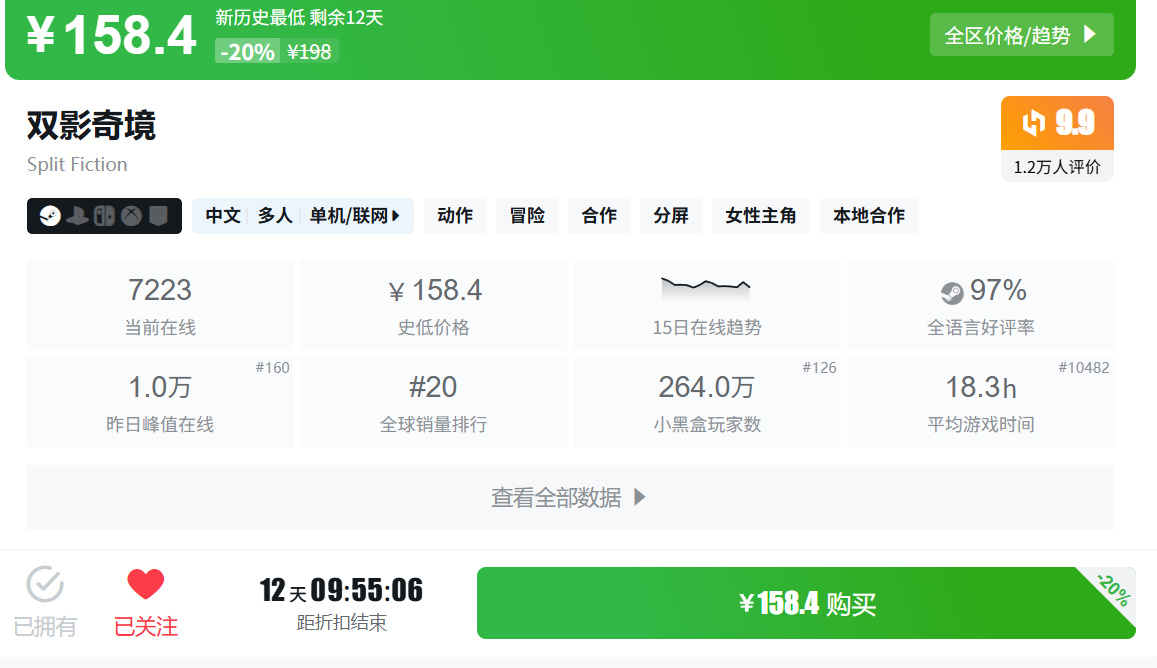Click the #20 全球销量排行 stat
Screen dimensions: 1157x668
pyautogui.click(x=434, y=402)
